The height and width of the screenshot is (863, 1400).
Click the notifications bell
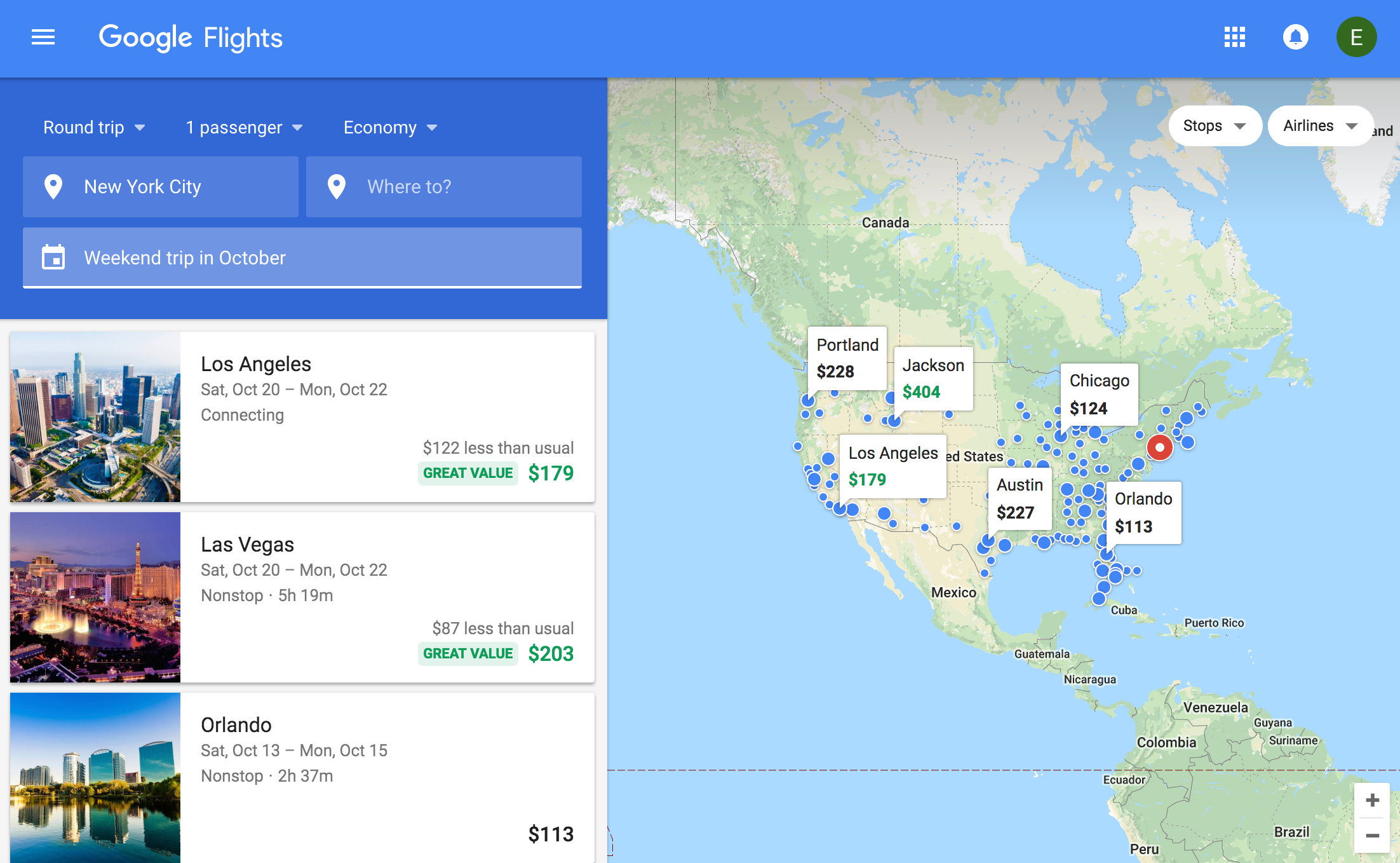[x=1295, y=37]
